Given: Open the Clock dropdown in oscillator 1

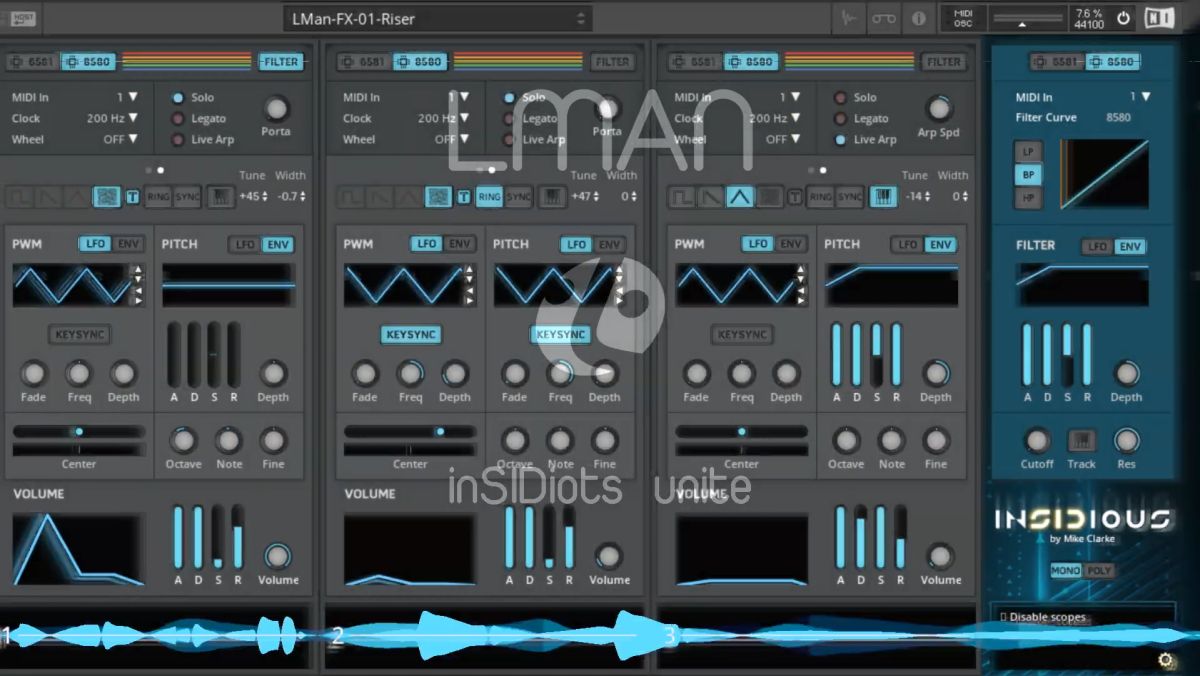Looking at the screenshot, I should [112, 118].
